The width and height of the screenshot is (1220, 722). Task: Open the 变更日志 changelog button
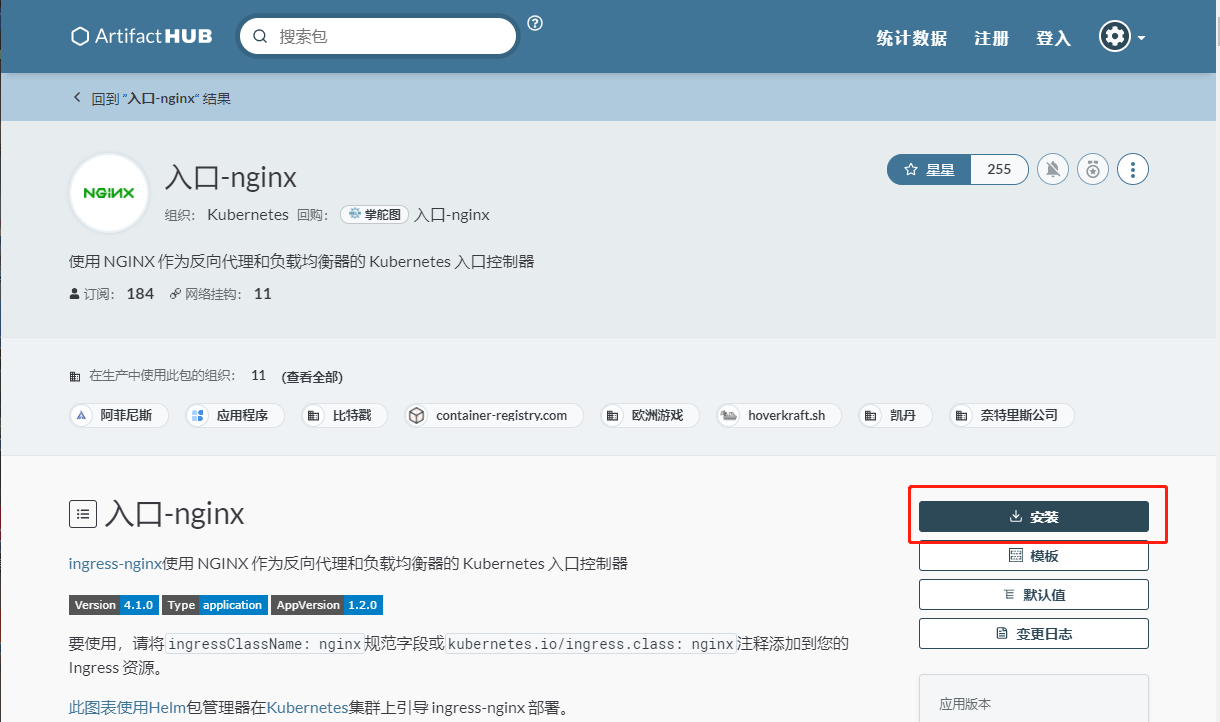(x=1034, y=634)
